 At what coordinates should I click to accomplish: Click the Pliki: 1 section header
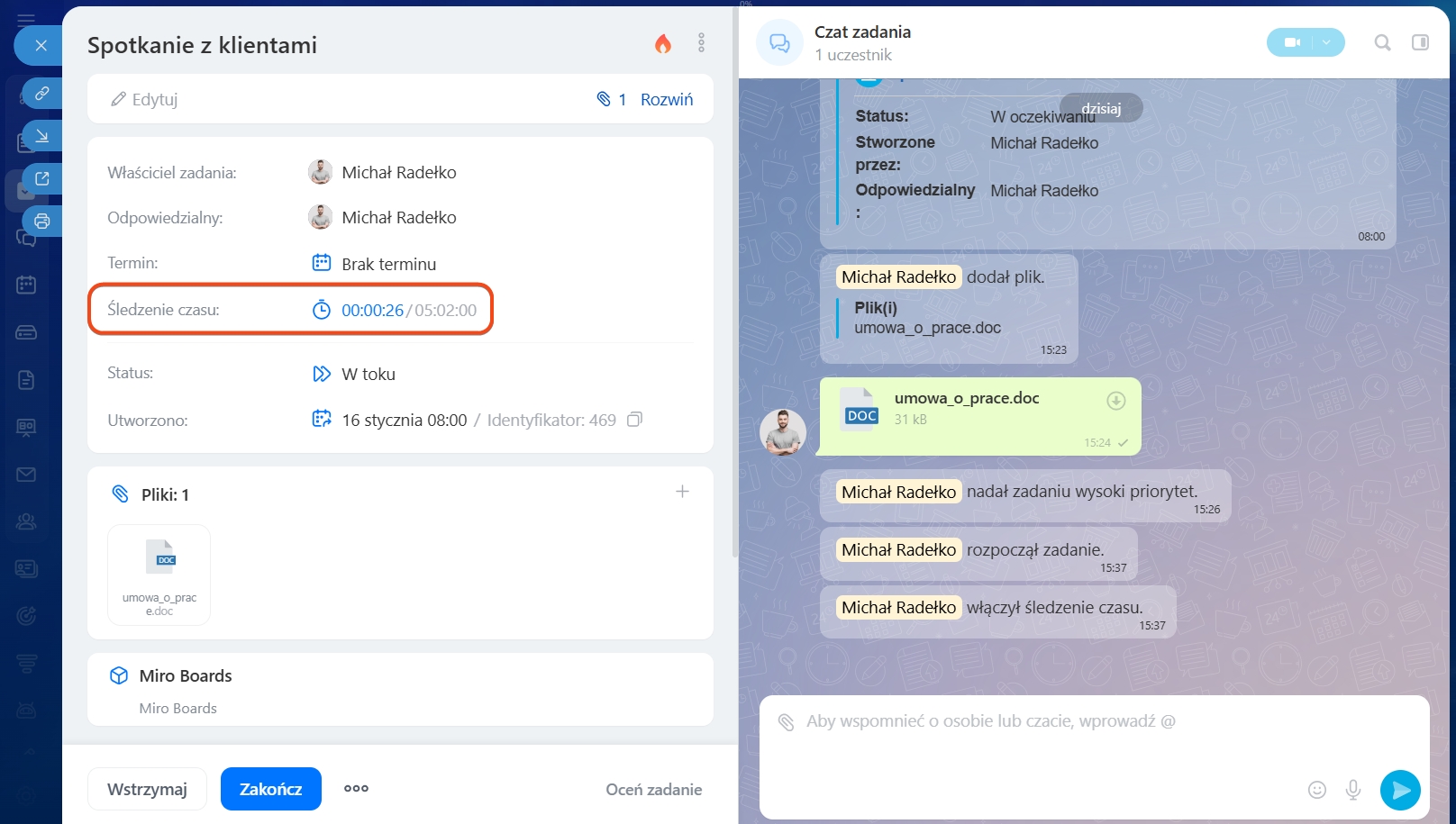point(165,494)
